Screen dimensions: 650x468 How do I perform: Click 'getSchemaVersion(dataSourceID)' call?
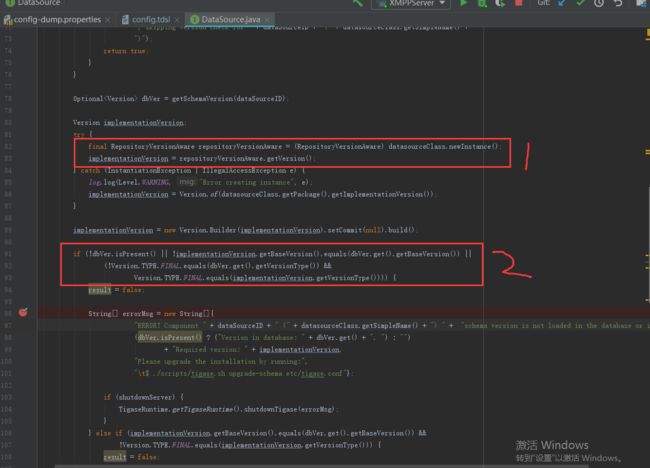(x=229, y=99)
